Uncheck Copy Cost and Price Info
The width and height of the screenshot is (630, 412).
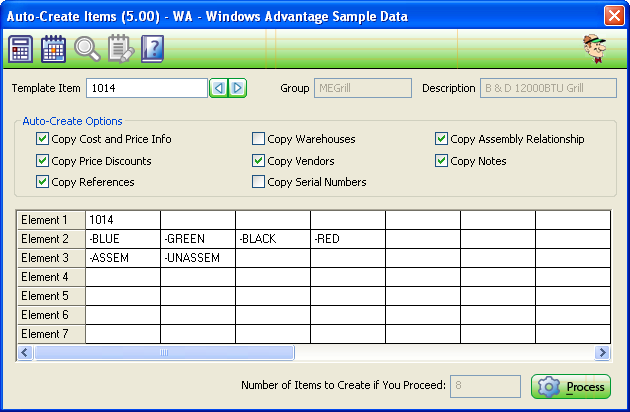(43, 139)
